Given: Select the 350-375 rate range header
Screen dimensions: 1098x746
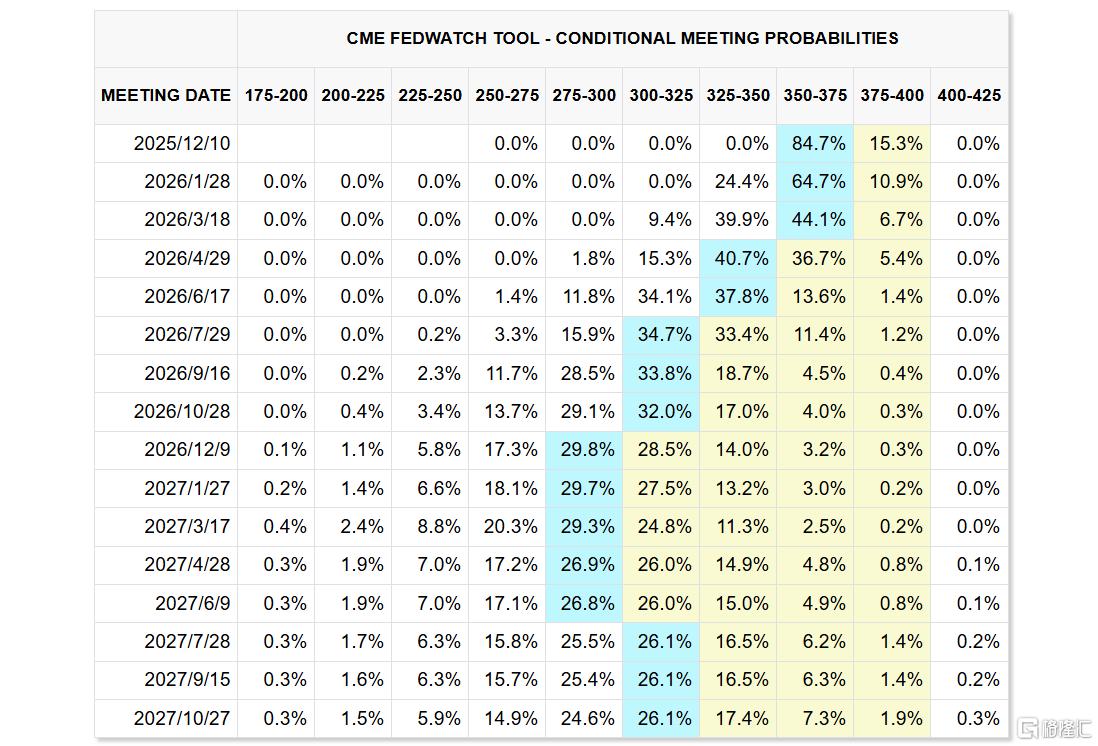Looking at the screenshot, I should (815, 96).
